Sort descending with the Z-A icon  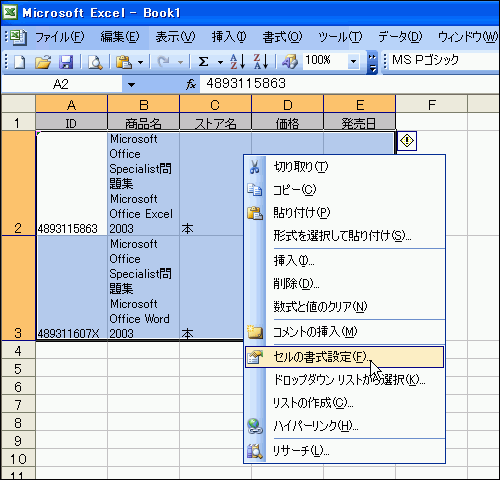(261, 62)
